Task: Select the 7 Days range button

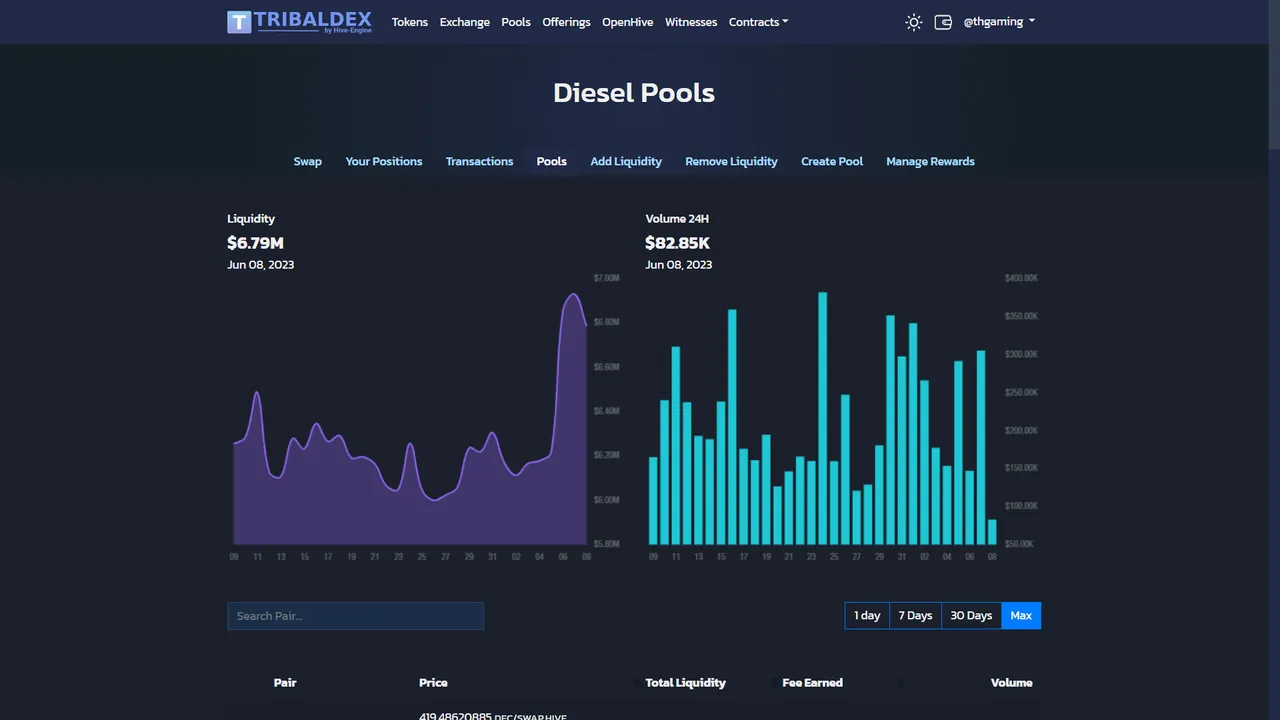Action: (x=915, y=616)
